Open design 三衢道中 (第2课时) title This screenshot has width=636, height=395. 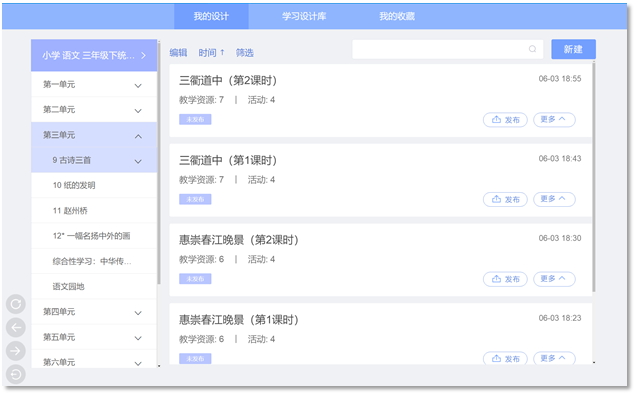click(228, 80)
